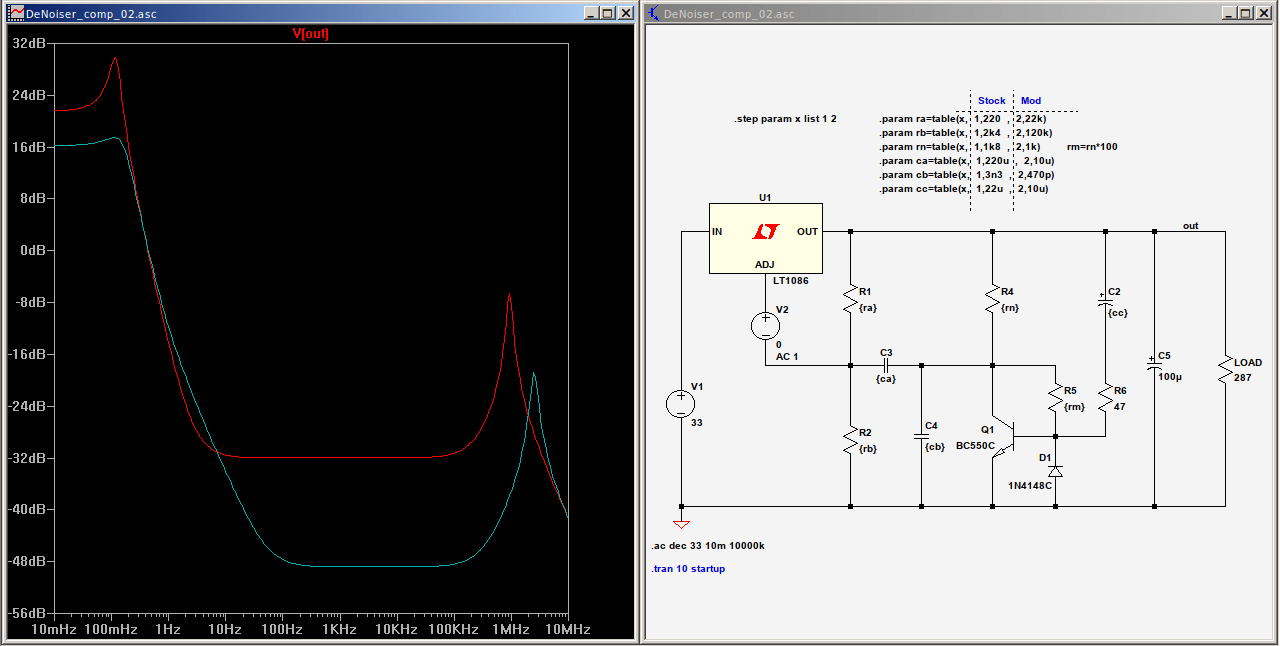The image size is (1280, 646).
Task: Select resistor R6 symbol
Action: [1105, 399]
